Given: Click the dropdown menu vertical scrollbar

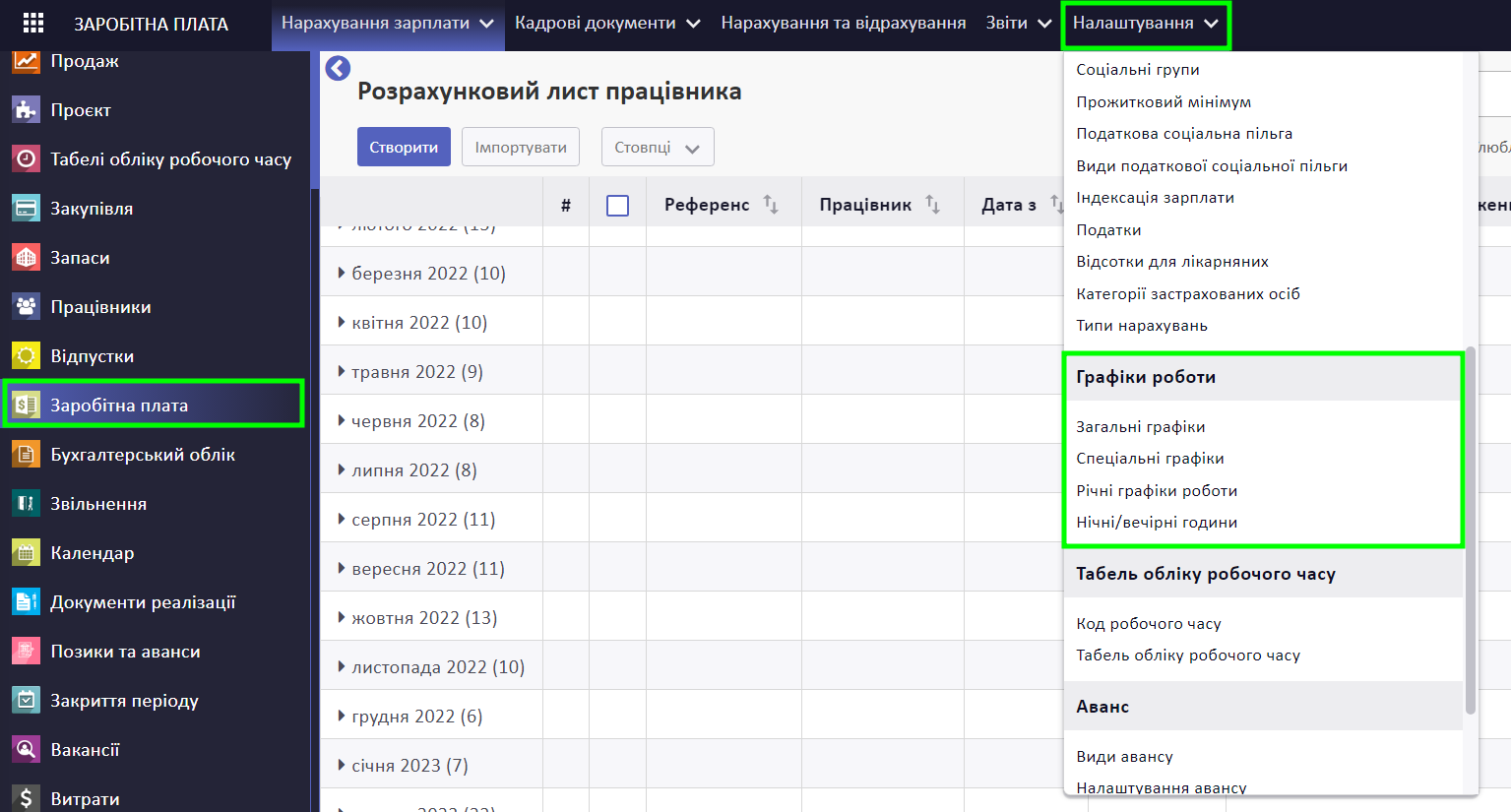Looking at the screenshot, I should coord(1471,530).
